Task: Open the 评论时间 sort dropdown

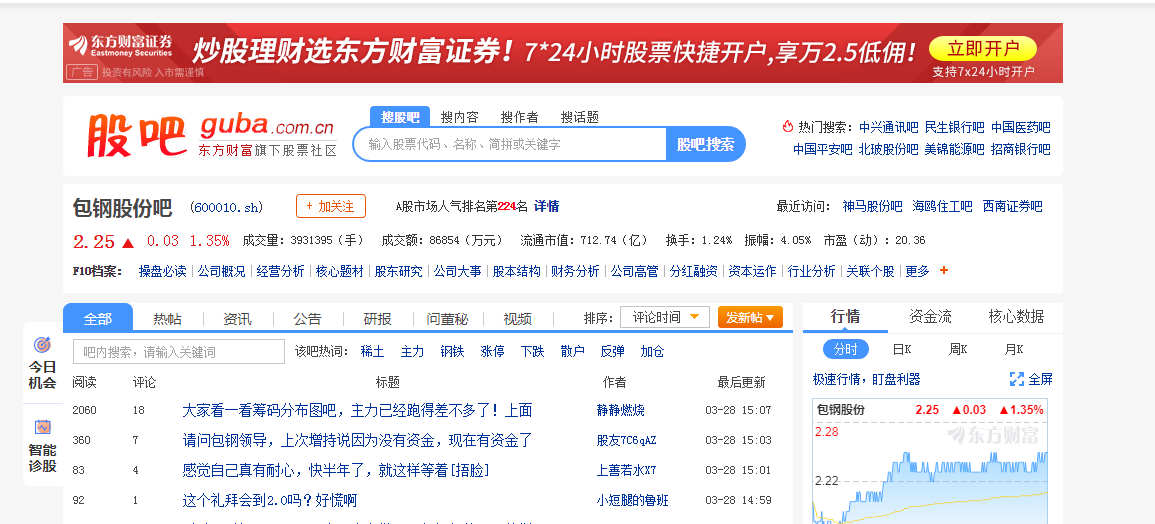Action: pos(664,317)
